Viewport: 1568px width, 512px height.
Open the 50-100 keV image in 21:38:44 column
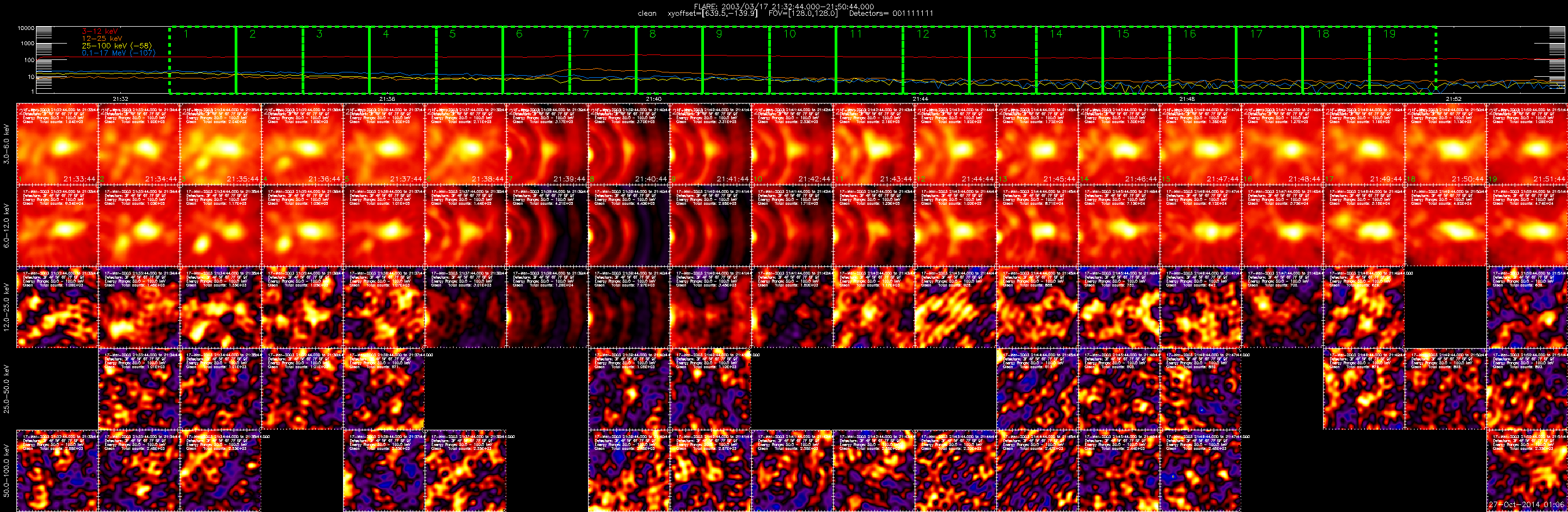pyautogui.click(x=465, y=470)
